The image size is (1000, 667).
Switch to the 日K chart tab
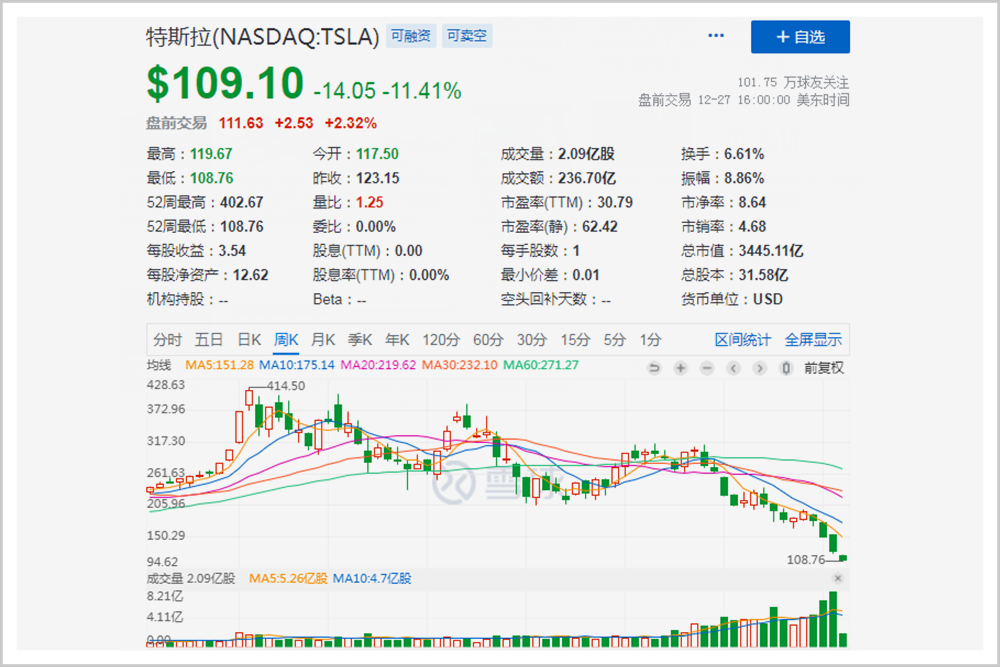[x=249, y=340]
